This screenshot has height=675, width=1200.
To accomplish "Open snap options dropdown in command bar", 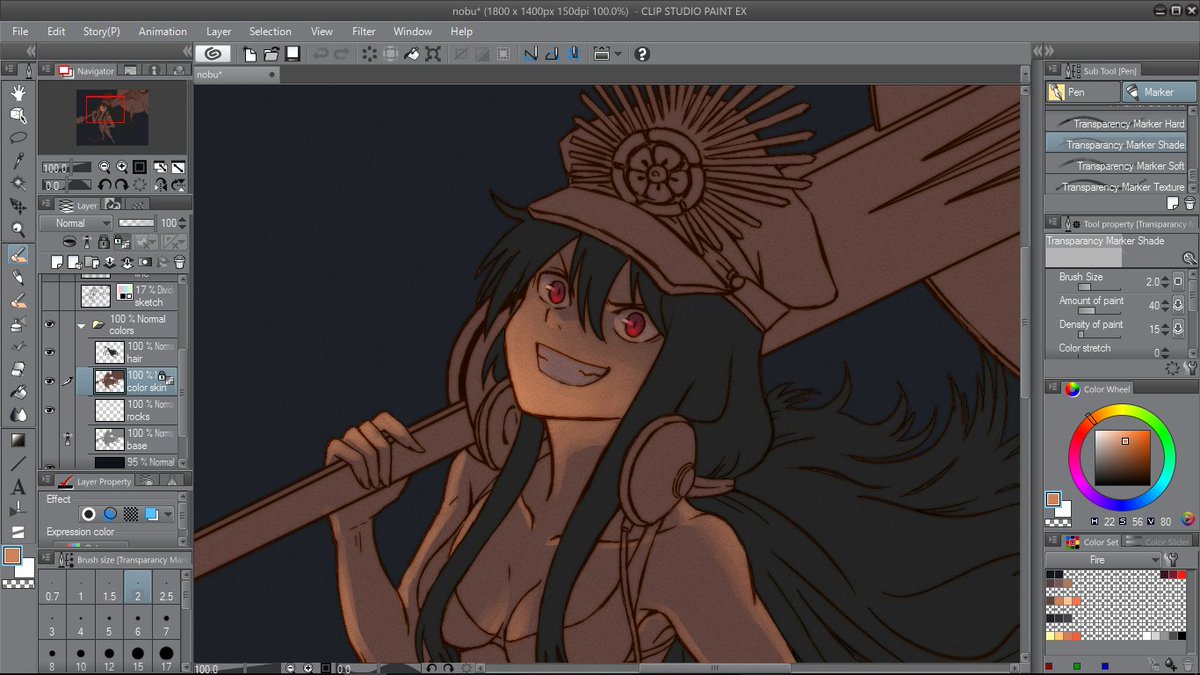I will click(619, 54).
